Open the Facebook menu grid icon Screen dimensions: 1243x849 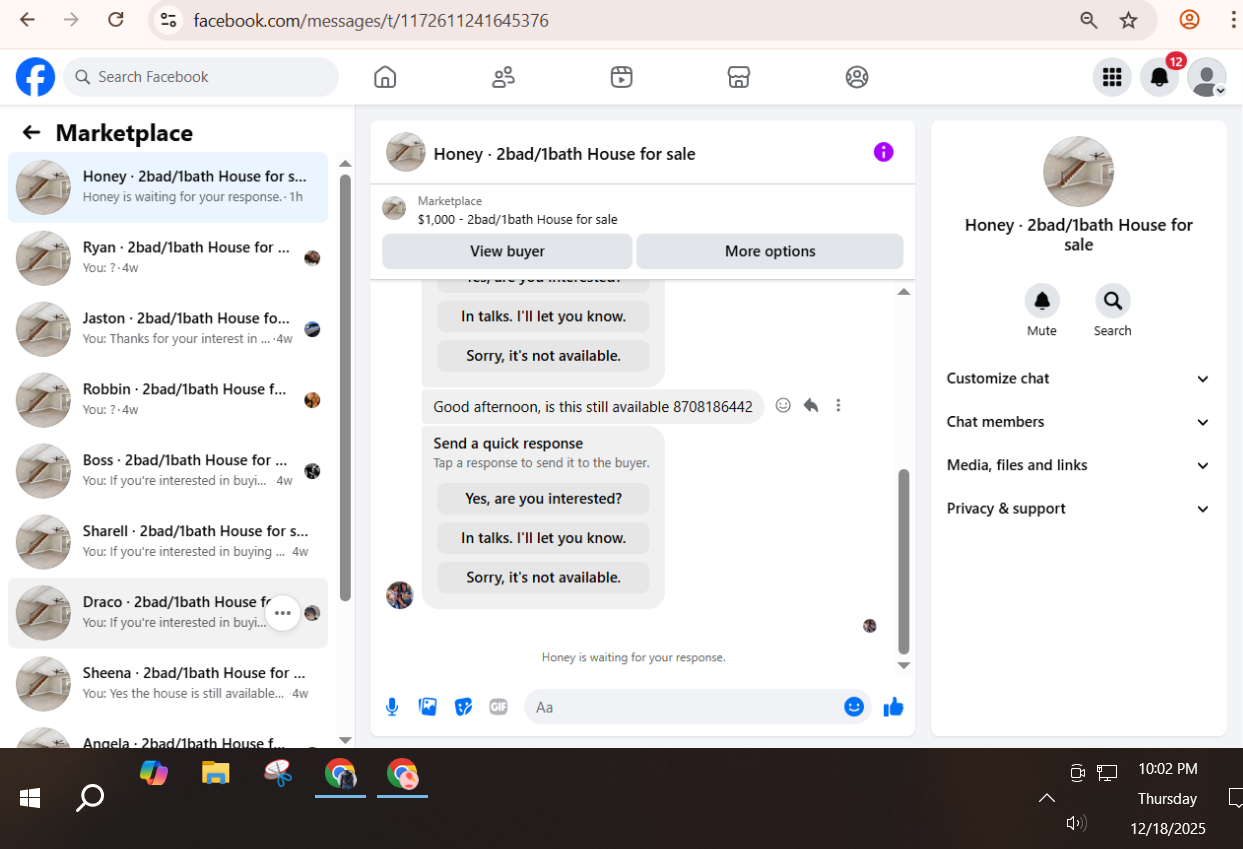1111,77
